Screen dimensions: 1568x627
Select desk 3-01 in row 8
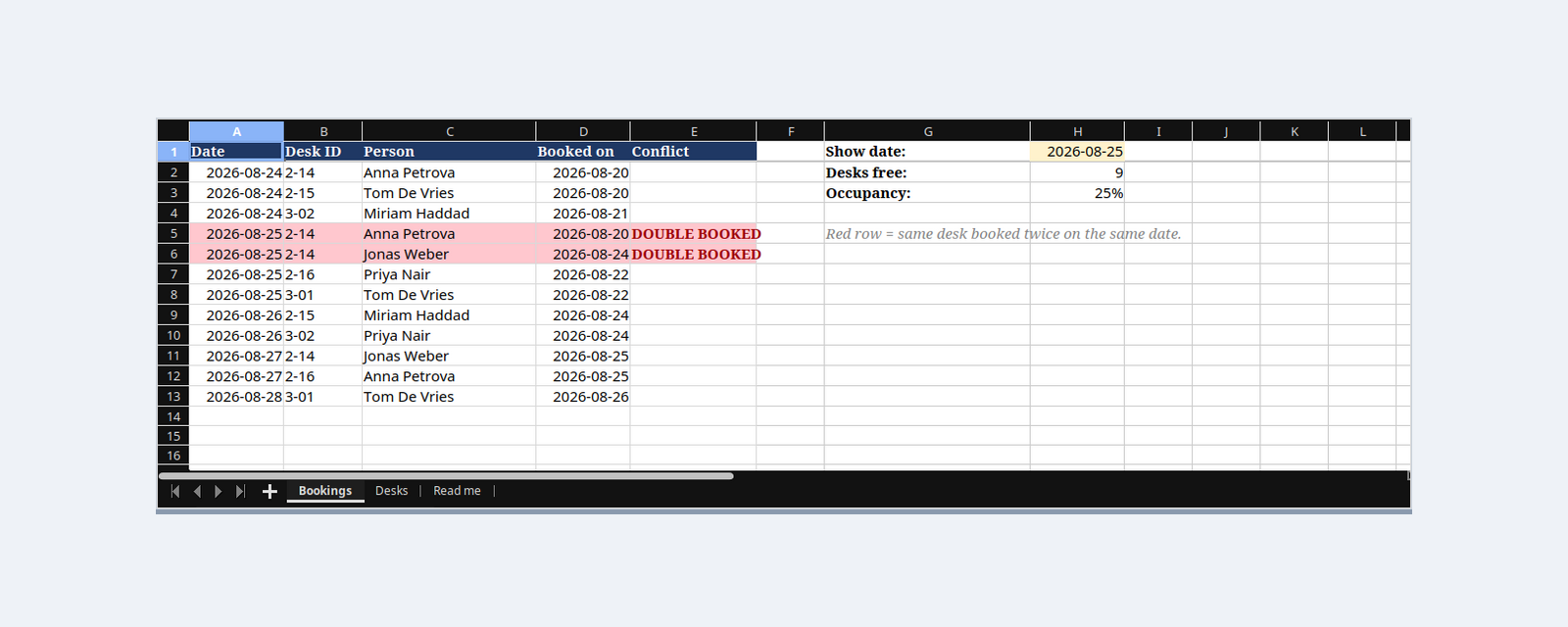(323, 295)
